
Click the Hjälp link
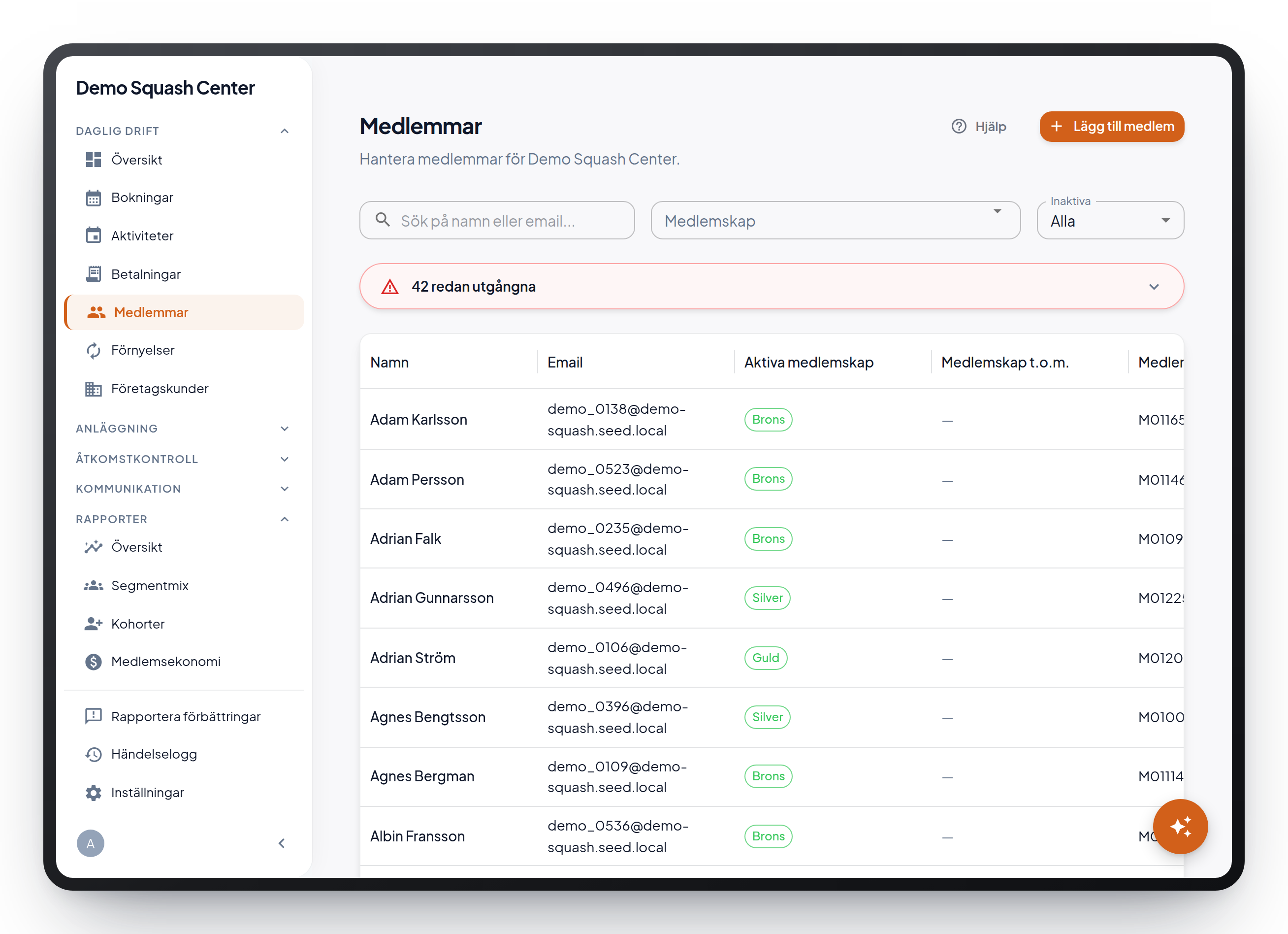point(979,126)
